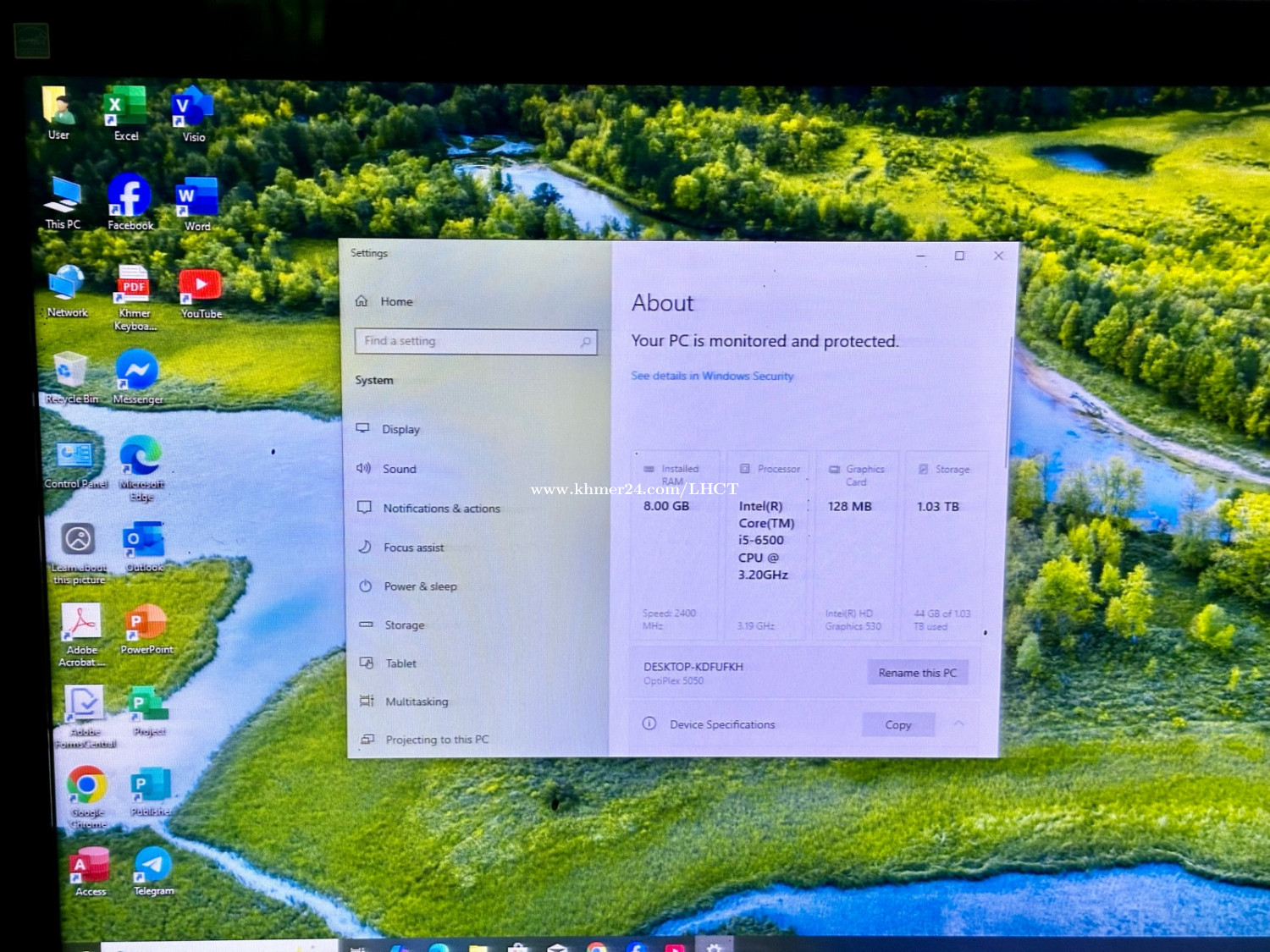The image size is (1270, 952).
Task: Open See details in Windows Security link
Action: [712, 376]
